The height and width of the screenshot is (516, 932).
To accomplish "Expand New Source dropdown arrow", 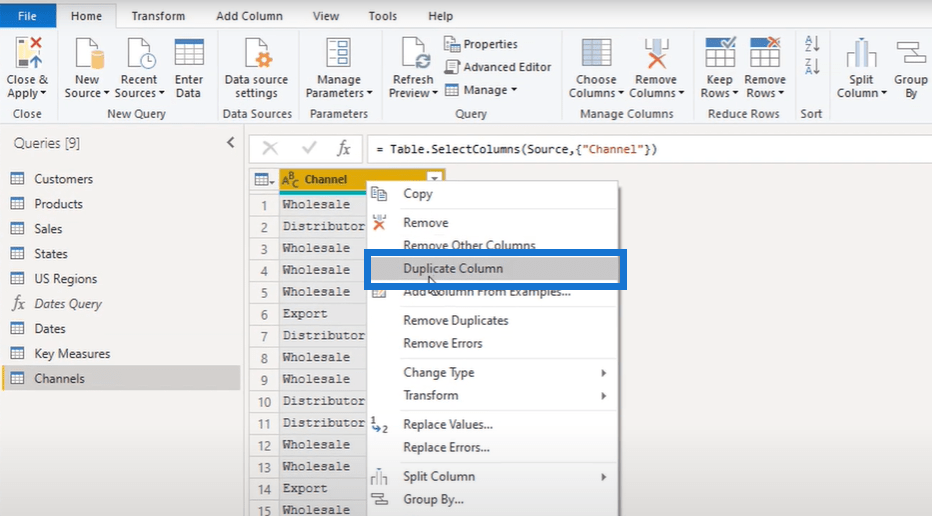I will [106, 93].
